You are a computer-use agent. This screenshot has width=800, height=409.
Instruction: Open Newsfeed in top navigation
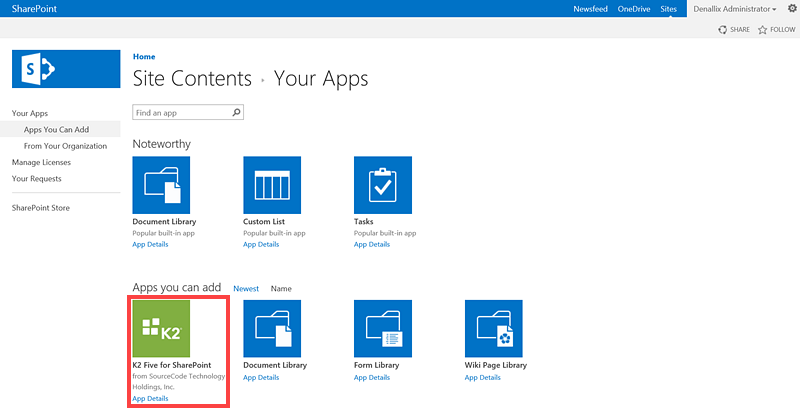(589, 9)
